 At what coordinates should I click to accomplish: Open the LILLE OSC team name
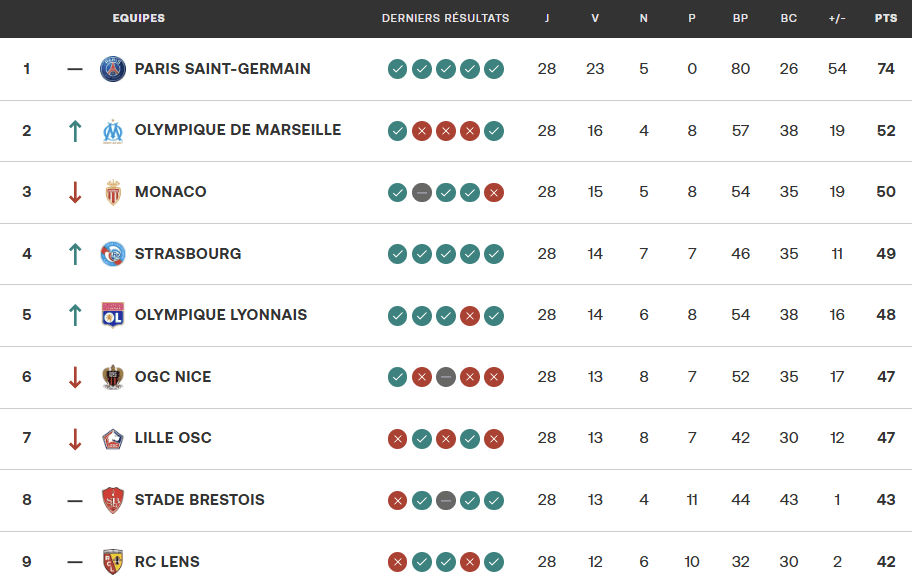(173, 438)
